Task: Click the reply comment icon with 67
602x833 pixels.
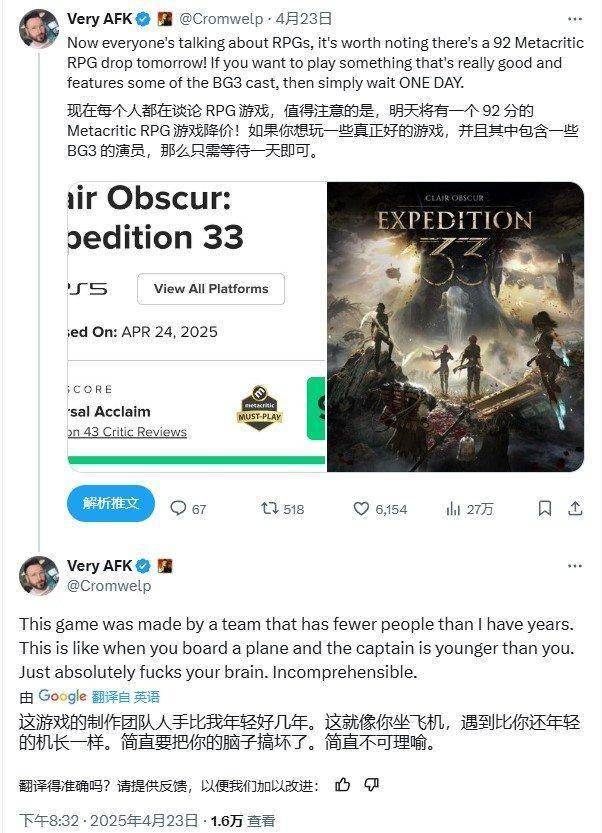Action: (x=178, y=508)
